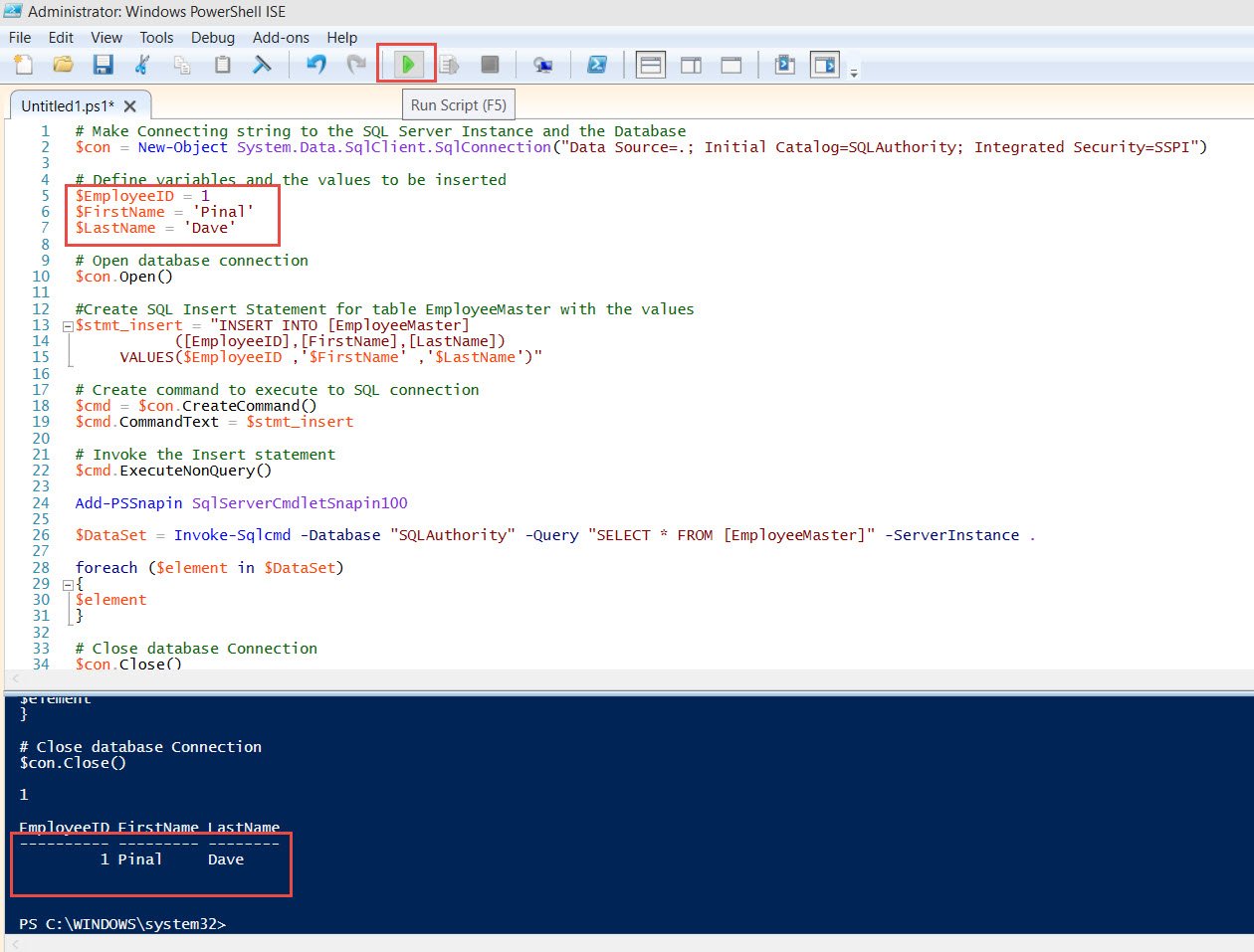
Task: Close the Untitled1.ps1* tab
Action: click(129, 105)
